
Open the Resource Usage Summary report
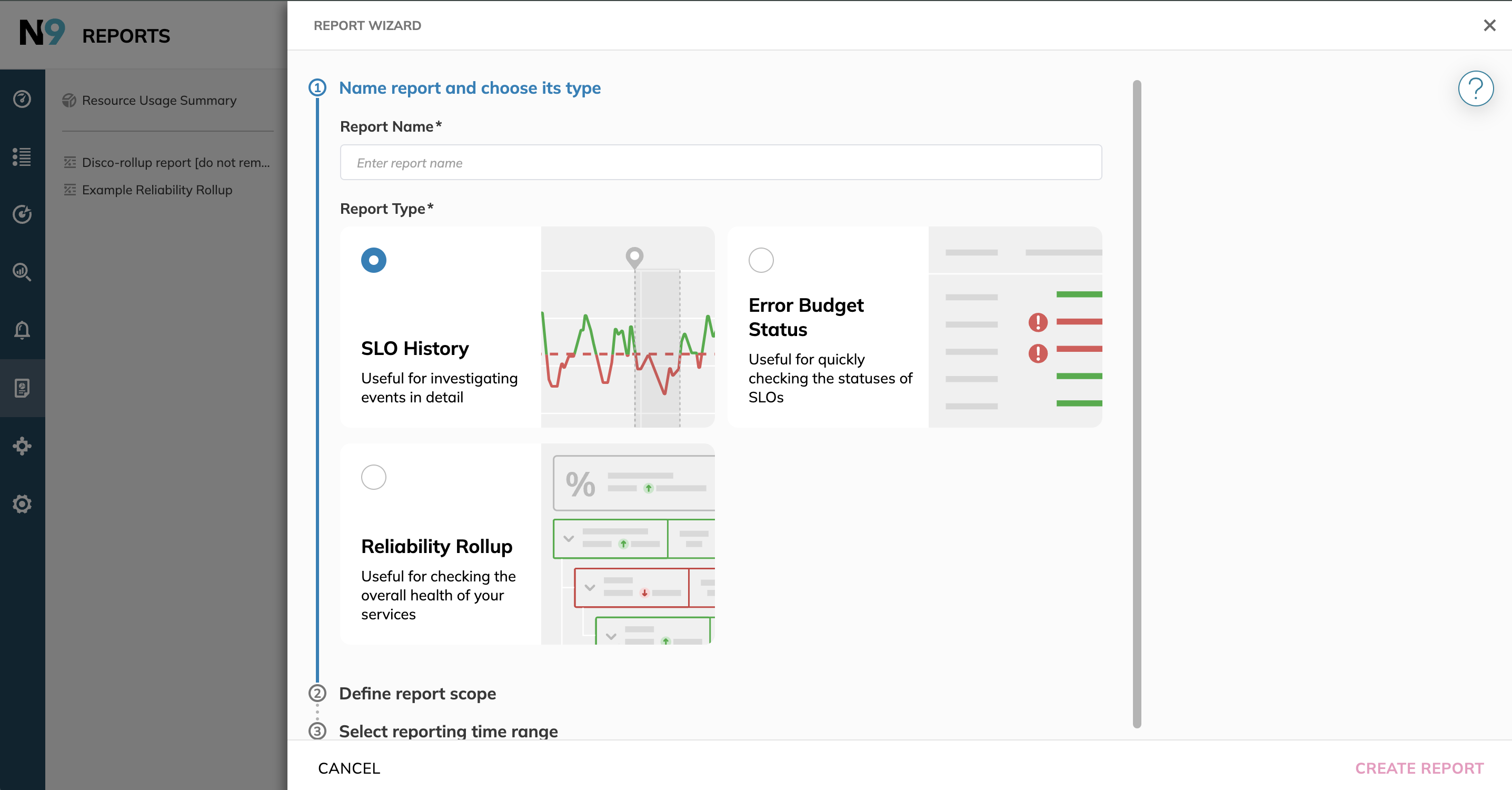pos(158,100)
